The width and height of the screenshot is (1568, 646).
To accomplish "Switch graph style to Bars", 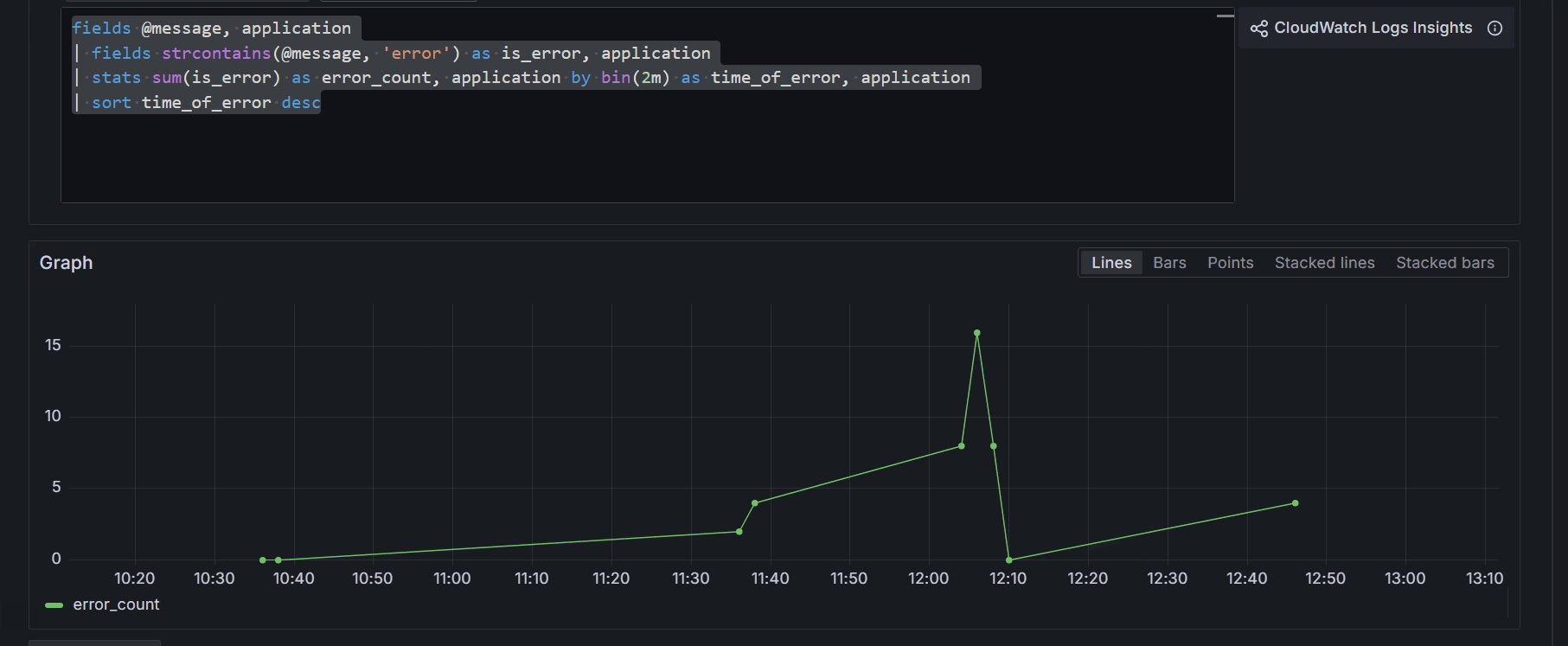I will tap(1169, 263).
